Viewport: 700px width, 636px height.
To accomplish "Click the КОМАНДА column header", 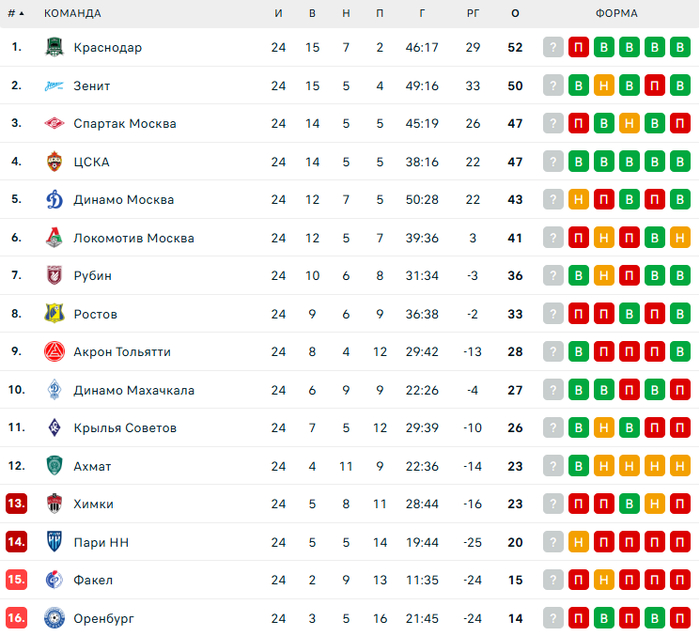I will pos(72,14).
